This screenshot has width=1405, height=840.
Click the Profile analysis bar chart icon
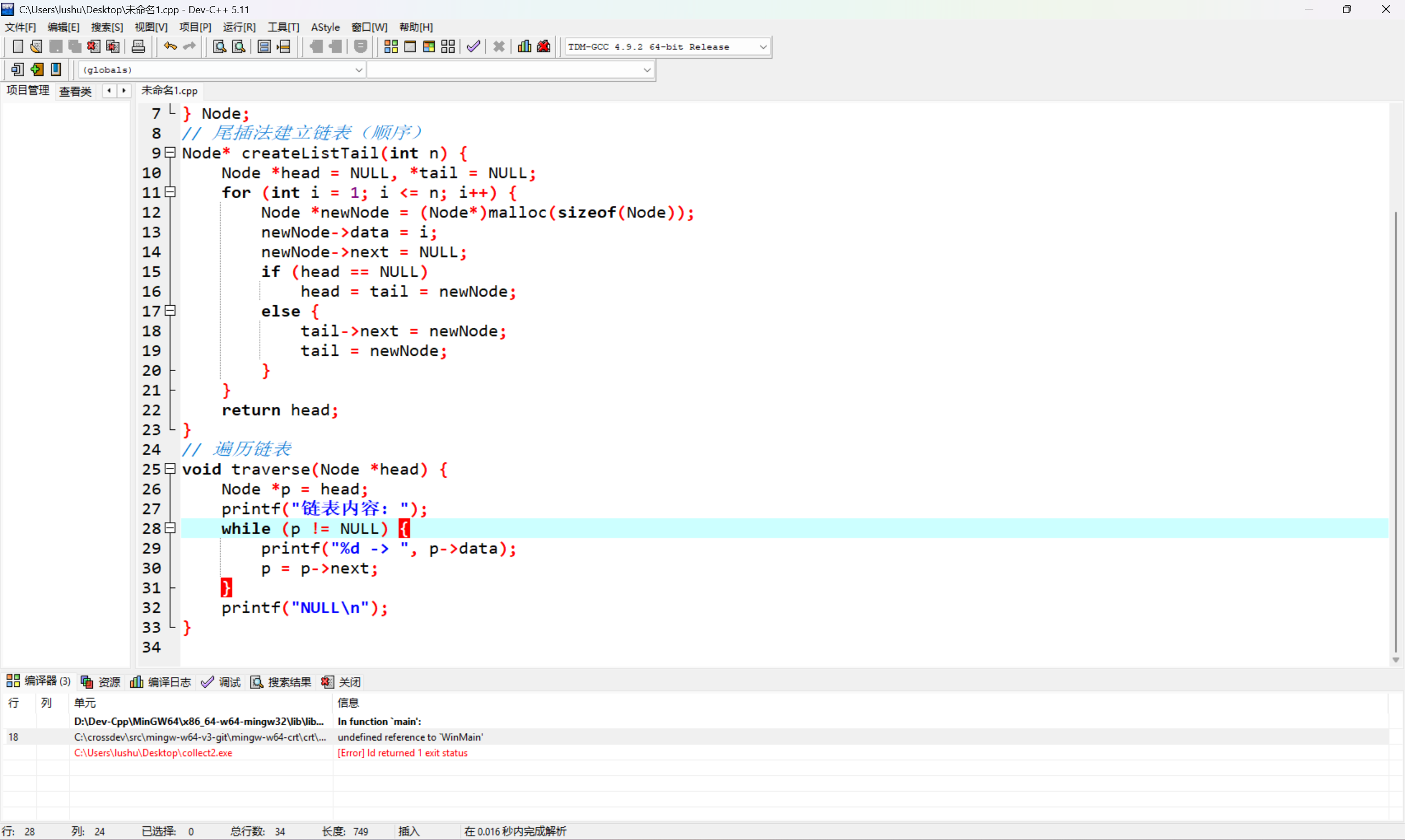[524, 47]
